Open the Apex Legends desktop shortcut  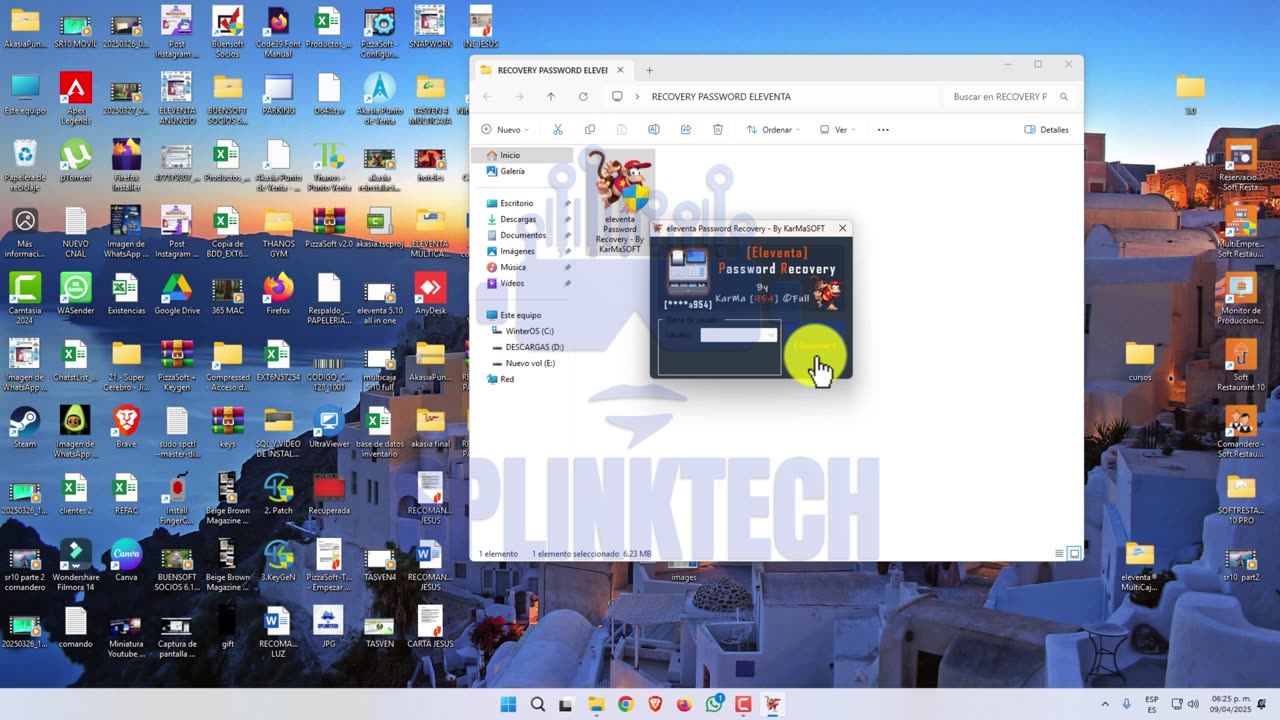pos(76,98)
